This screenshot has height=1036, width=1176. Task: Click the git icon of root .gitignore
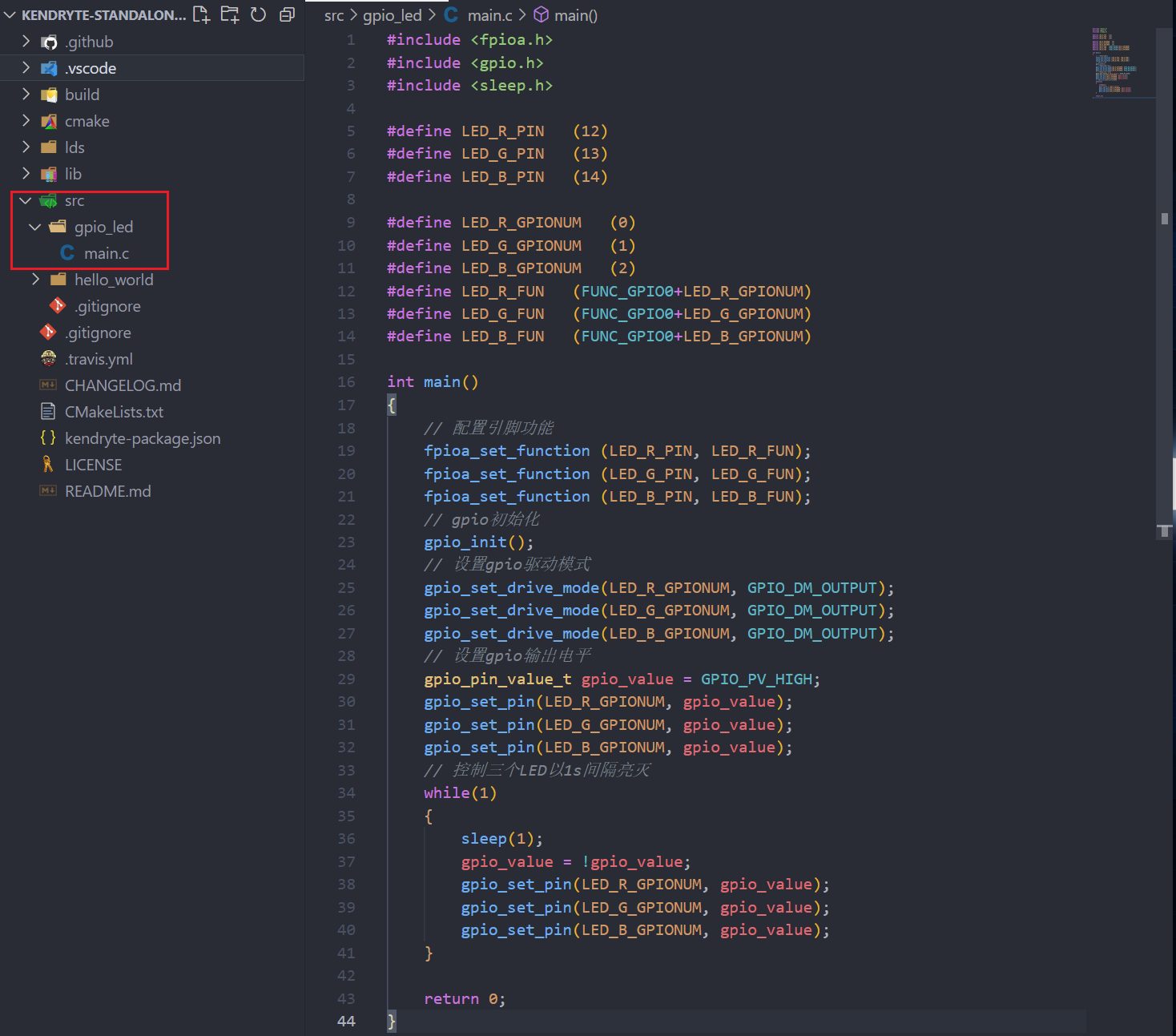point(49,333)
